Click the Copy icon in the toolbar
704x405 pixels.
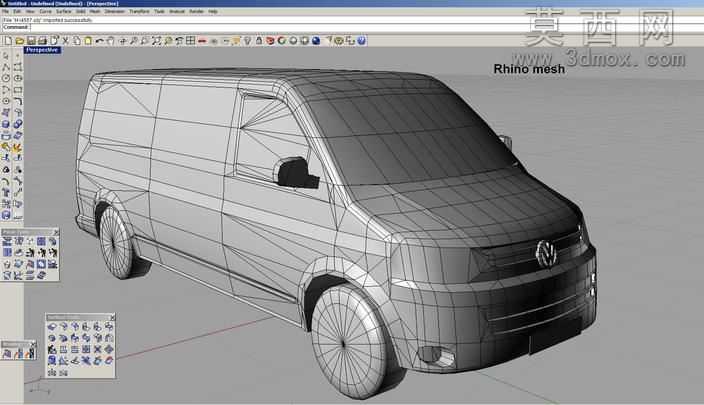coord(76,41)
